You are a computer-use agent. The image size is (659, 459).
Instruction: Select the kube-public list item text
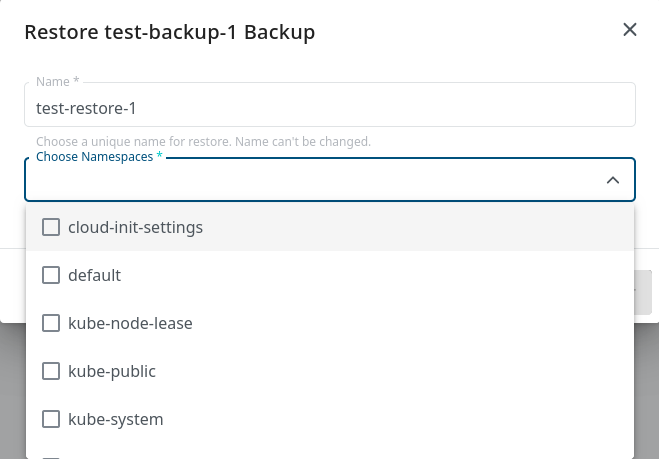coord(112,371)
